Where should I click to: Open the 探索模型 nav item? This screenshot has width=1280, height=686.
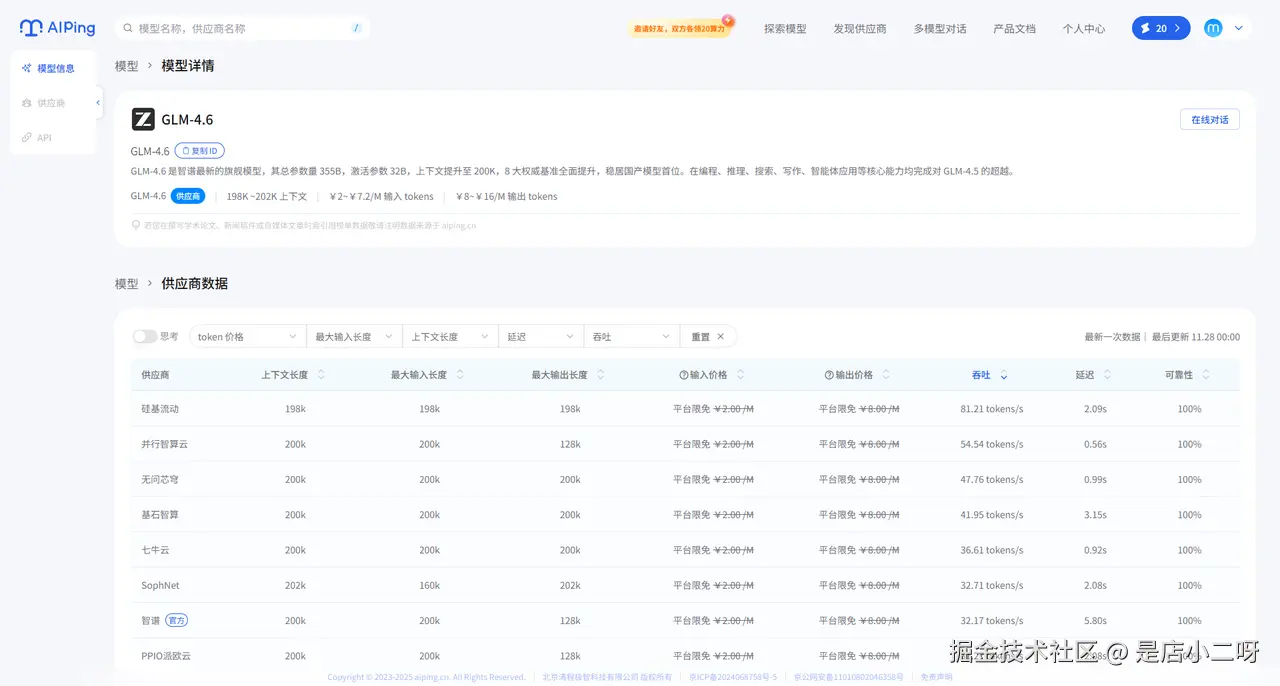pyautogui.click(x=785, y=29)
